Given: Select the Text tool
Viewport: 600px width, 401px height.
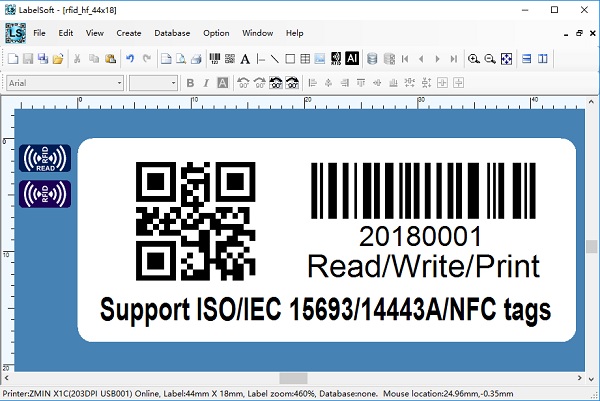Looking at the screenshot, I should tap(245, 59).
